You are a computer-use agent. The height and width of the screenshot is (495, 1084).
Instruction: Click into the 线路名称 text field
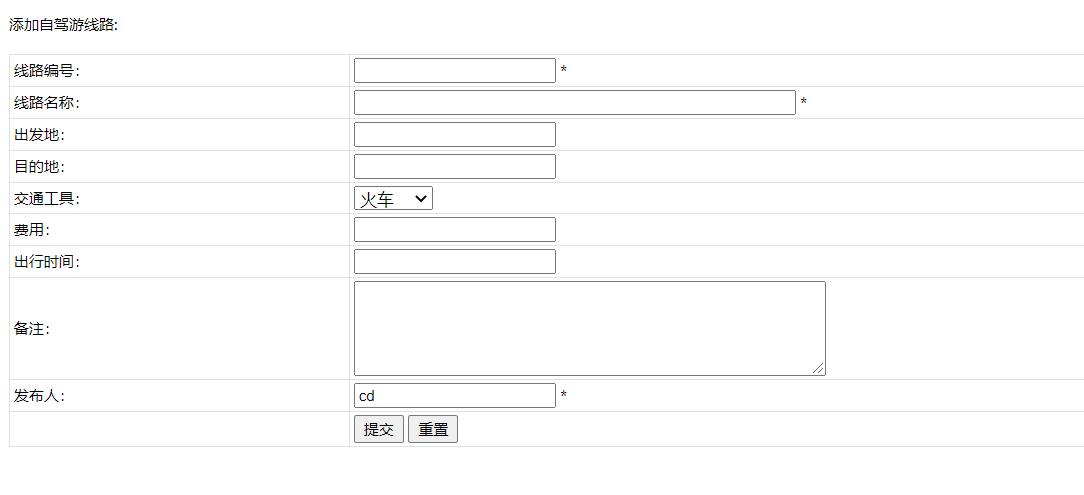tap(574, 103)
